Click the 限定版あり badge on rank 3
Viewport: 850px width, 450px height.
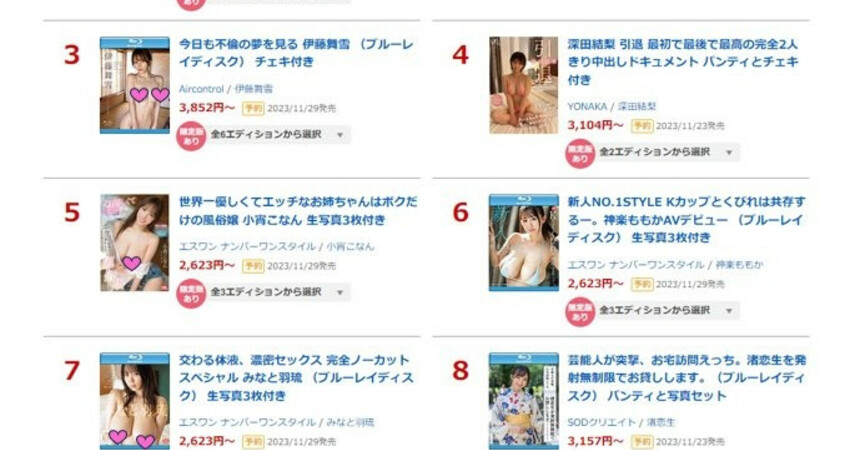click(x=191, y=136)
